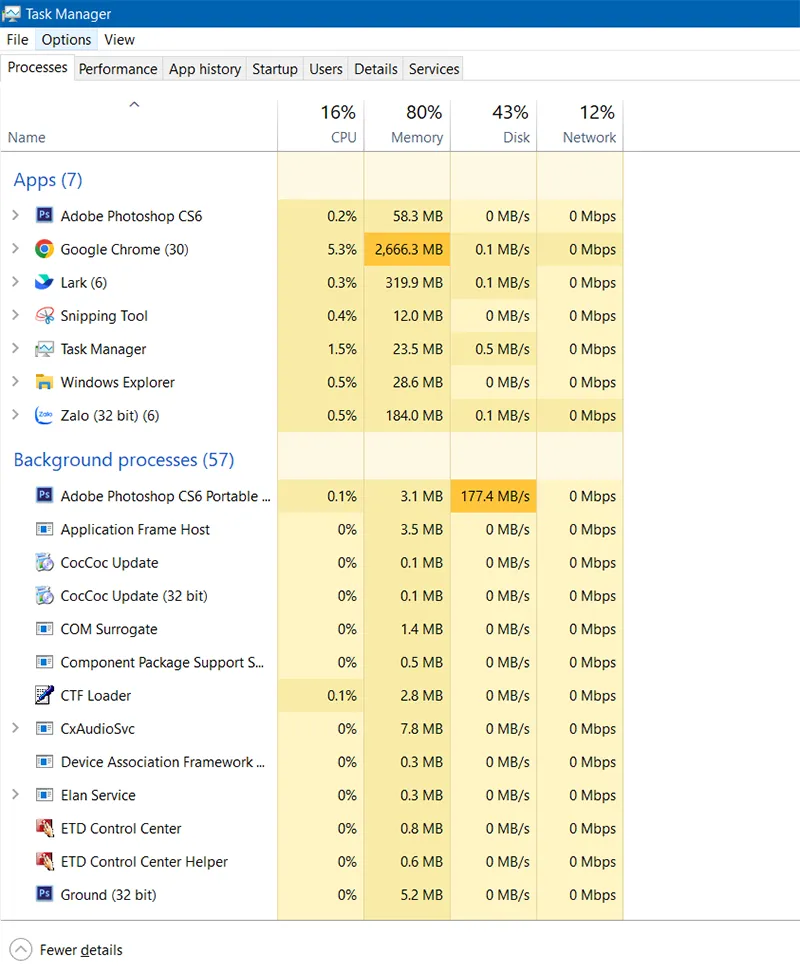
Task: Click the Lark app icon
Action: [x=44, y=282]
